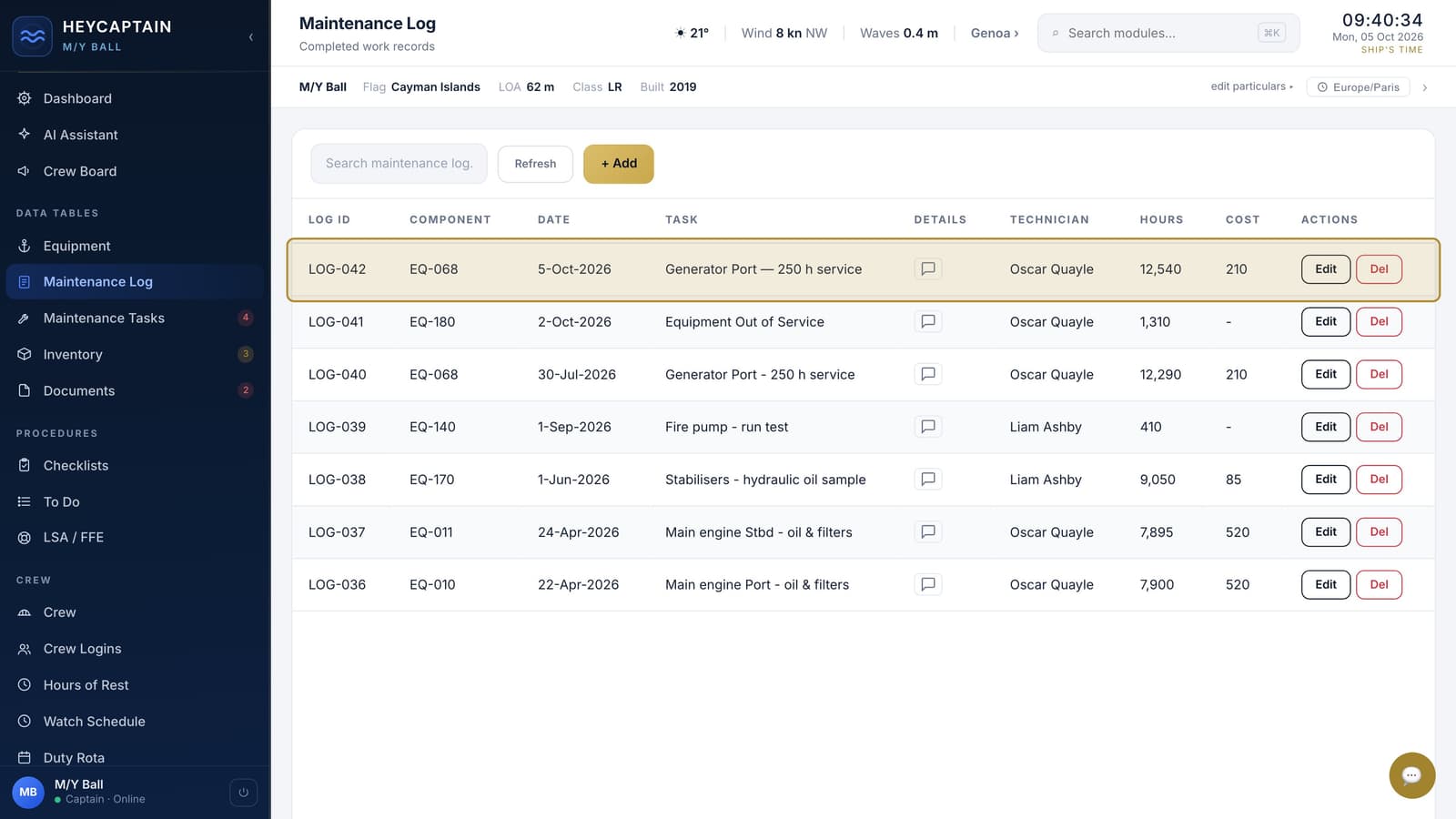Open Crew Board page

[135, 171]
